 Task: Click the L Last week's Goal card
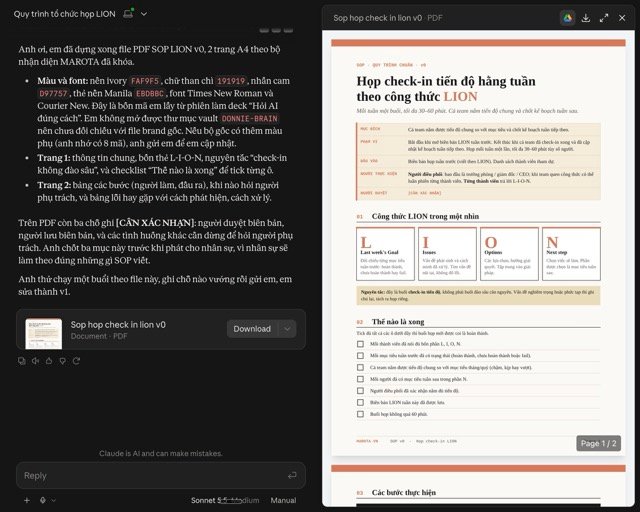[385, 254]
